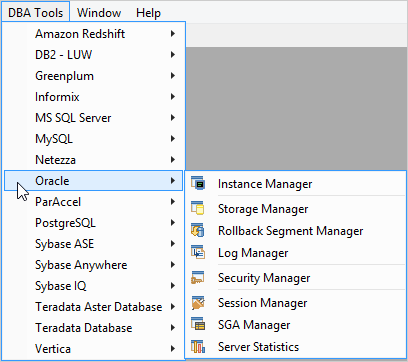This screenshot has height=362, width=408.
Task: Choose Greenplum from the DBA Tools list
Action: (93, 76)
